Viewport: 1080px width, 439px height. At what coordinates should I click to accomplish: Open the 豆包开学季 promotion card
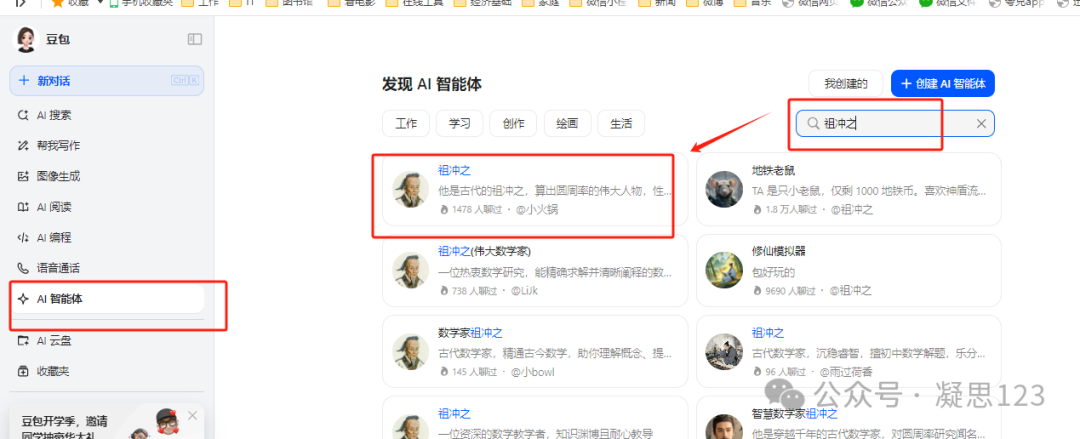click(107, 422)
